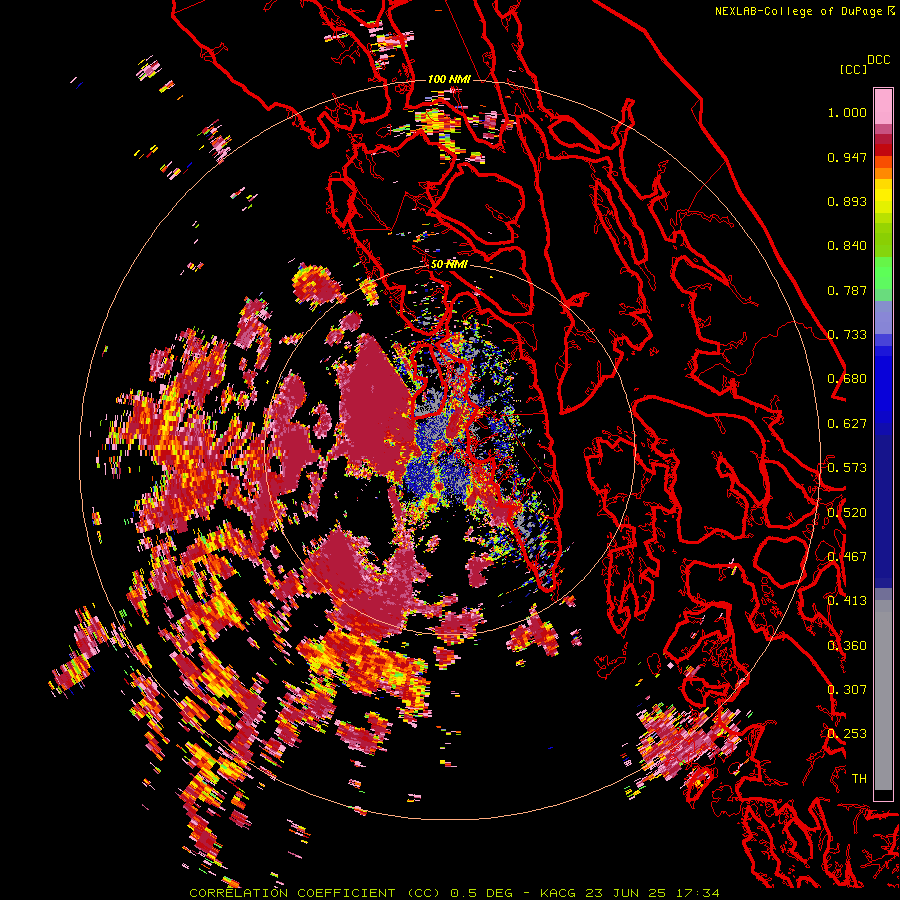Click the 0.467 scale value
The width and height of the screenshot is (900, 900).
[847, 557]
